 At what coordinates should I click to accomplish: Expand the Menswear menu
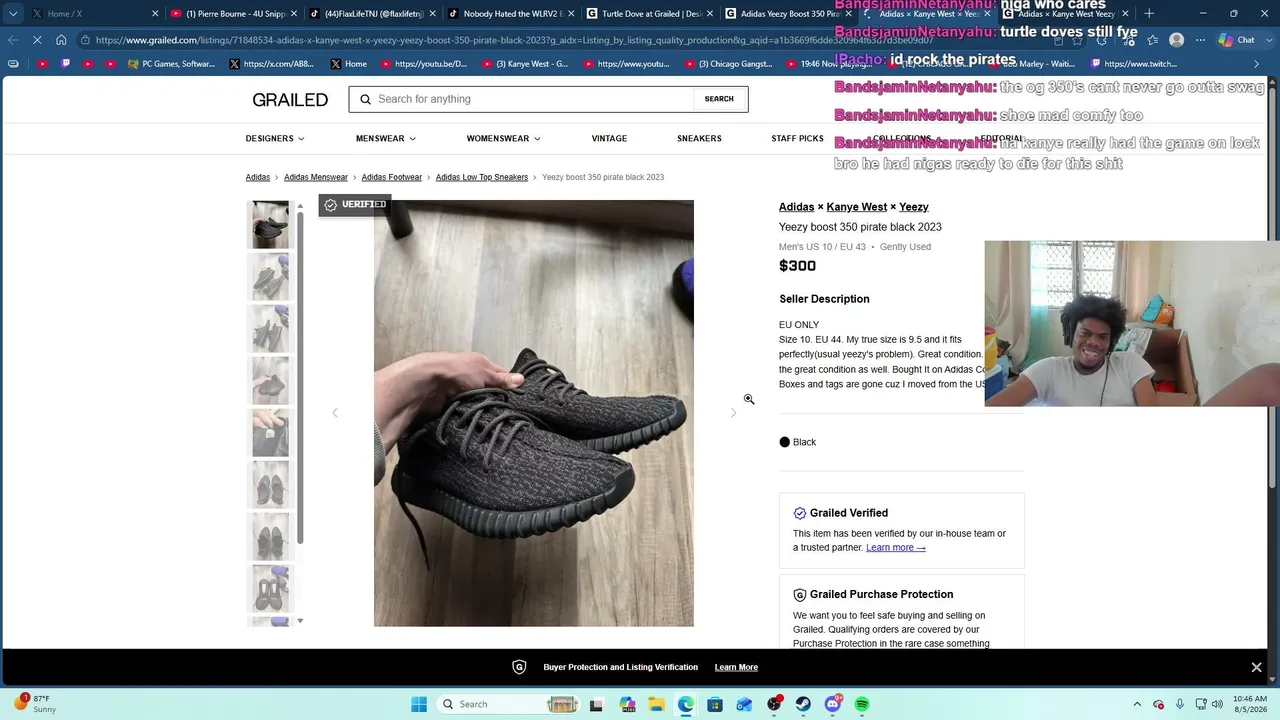[386, 139]
